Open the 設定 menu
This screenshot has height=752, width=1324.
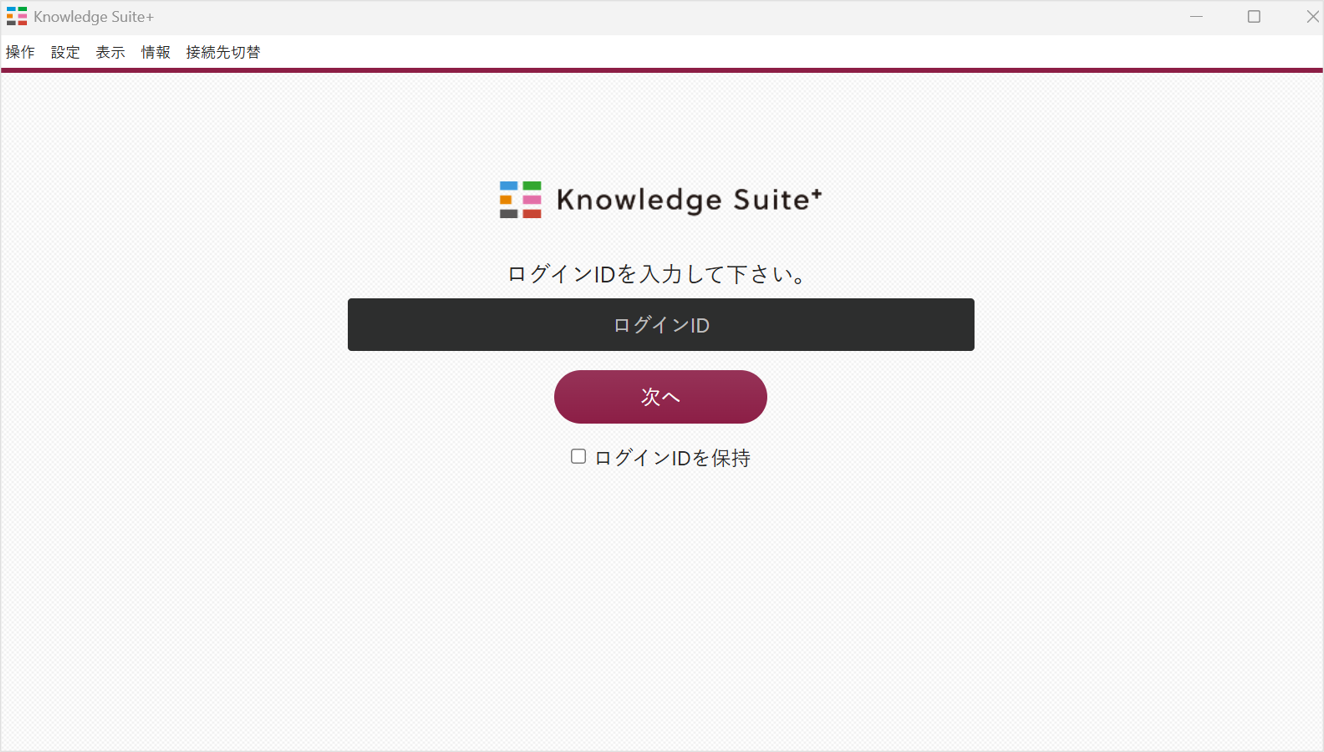tap(65, 52)
